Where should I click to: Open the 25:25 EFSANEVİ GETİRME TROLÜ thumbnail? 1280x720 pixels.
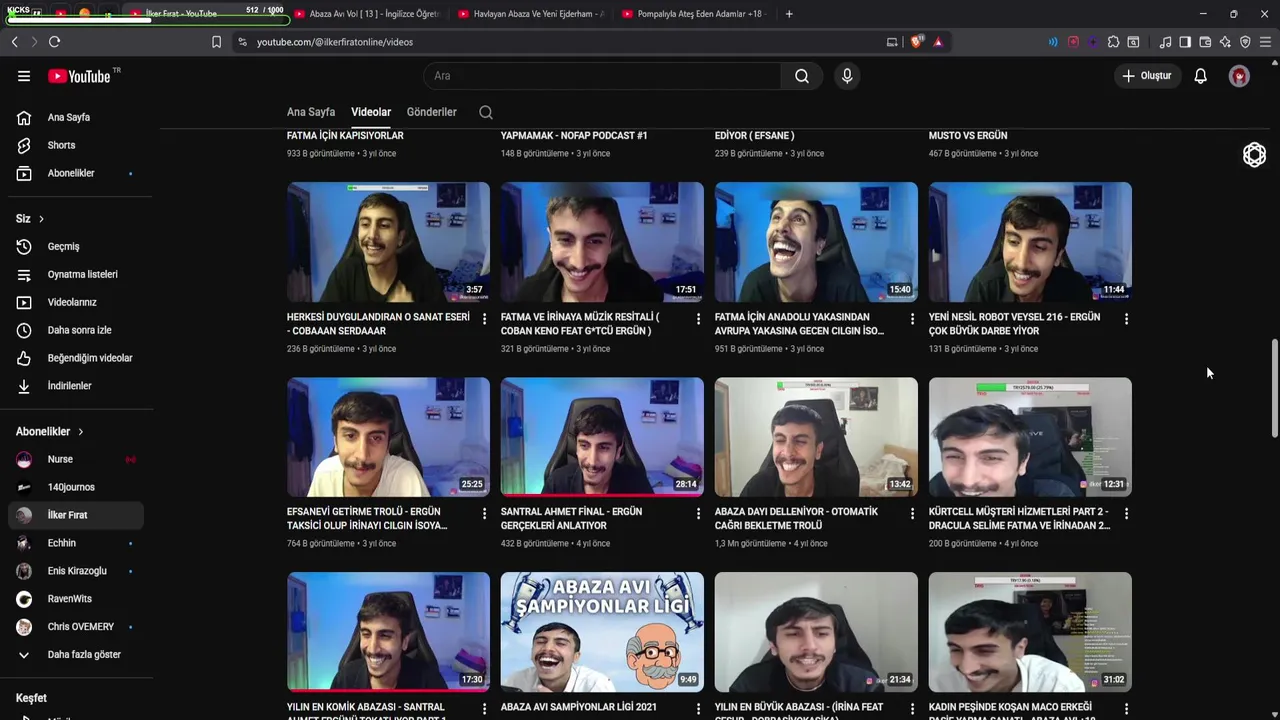pos(388,437)
